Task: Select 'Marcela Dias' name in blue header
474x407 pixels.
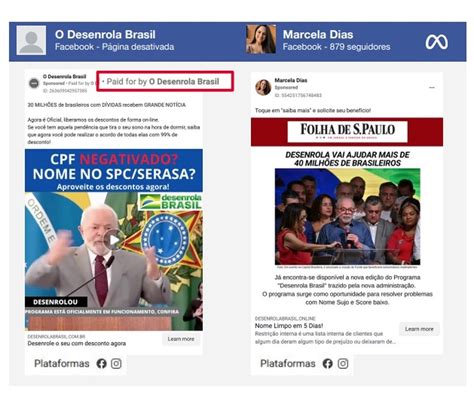Action: click(318, 35)
